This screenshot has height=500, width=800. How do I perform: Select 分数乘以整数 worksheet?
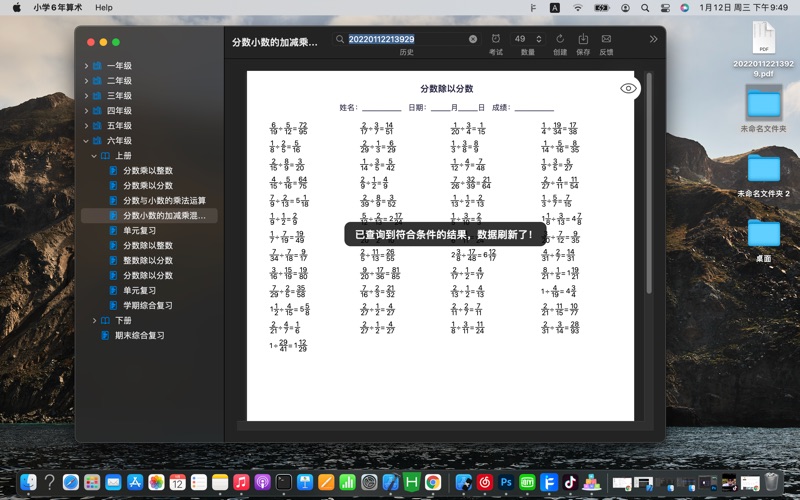click(x=149, y=170)
